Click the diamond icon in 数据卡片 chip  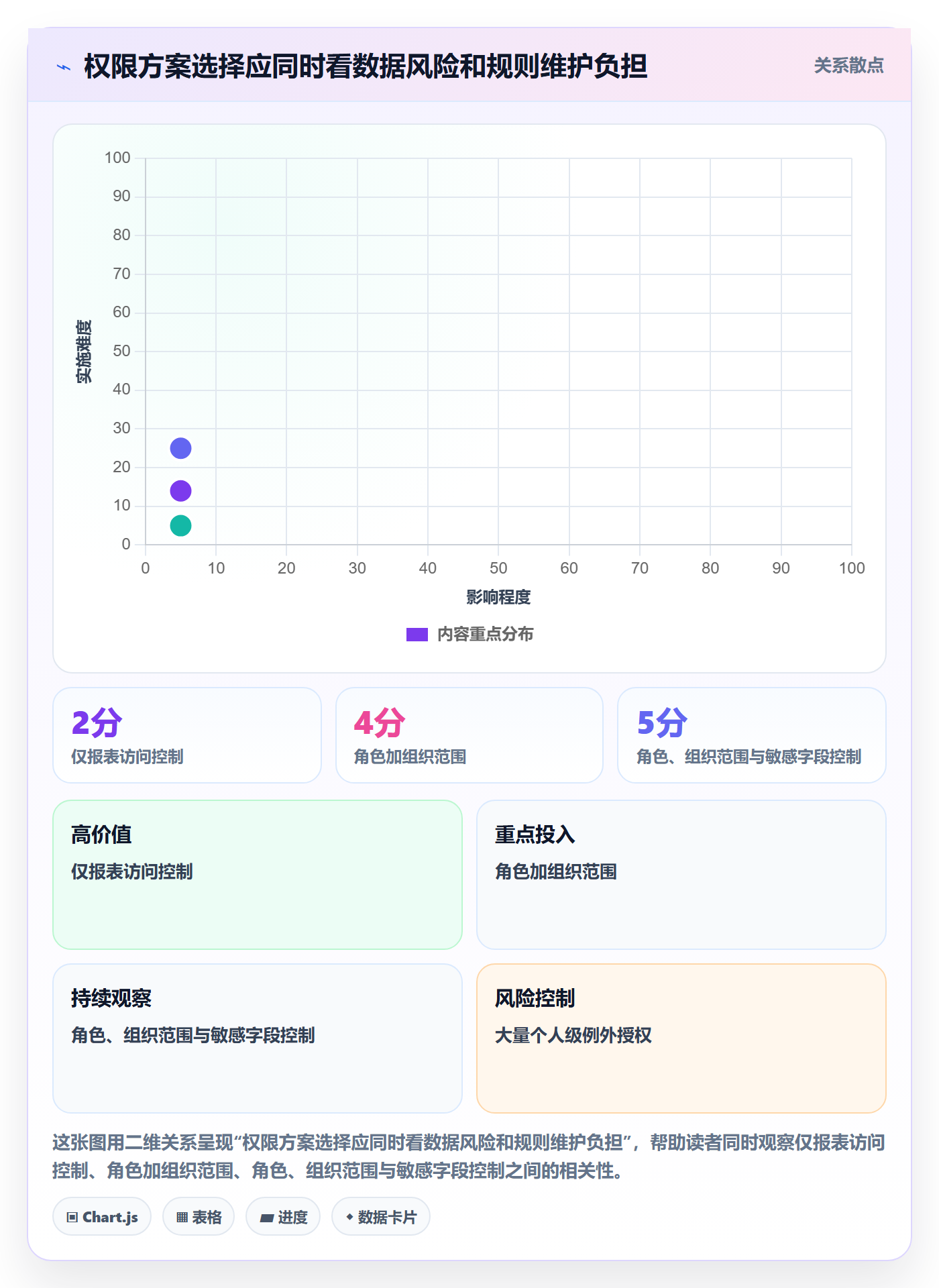tap(349, 1217)
